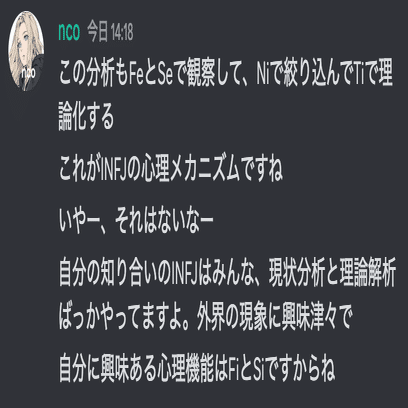
Task: Click the green username nco
Action: point(69,32)
